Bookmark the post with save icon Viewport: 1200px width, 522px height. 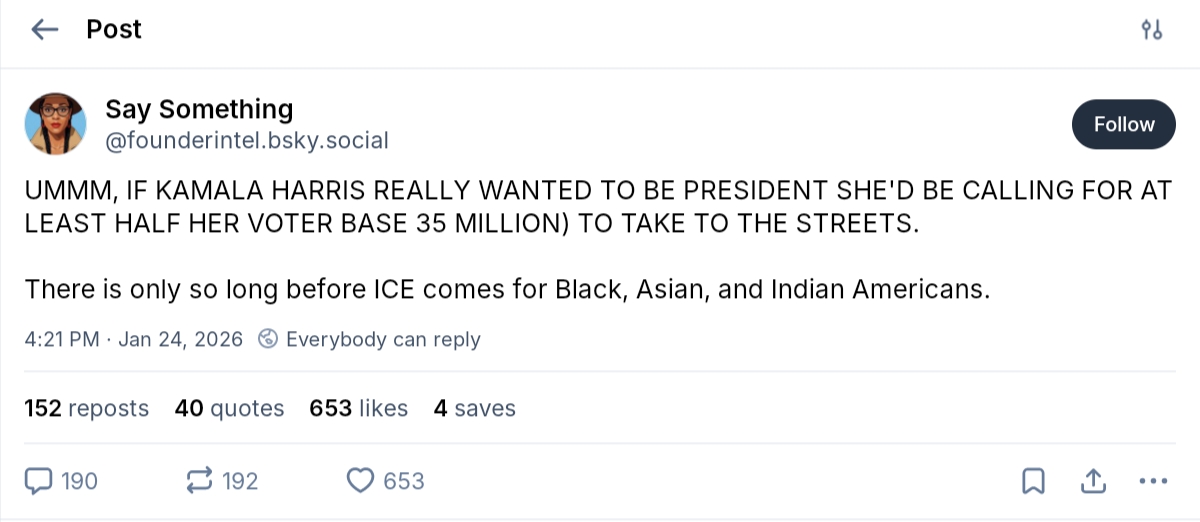click(x=1033, y=481)
